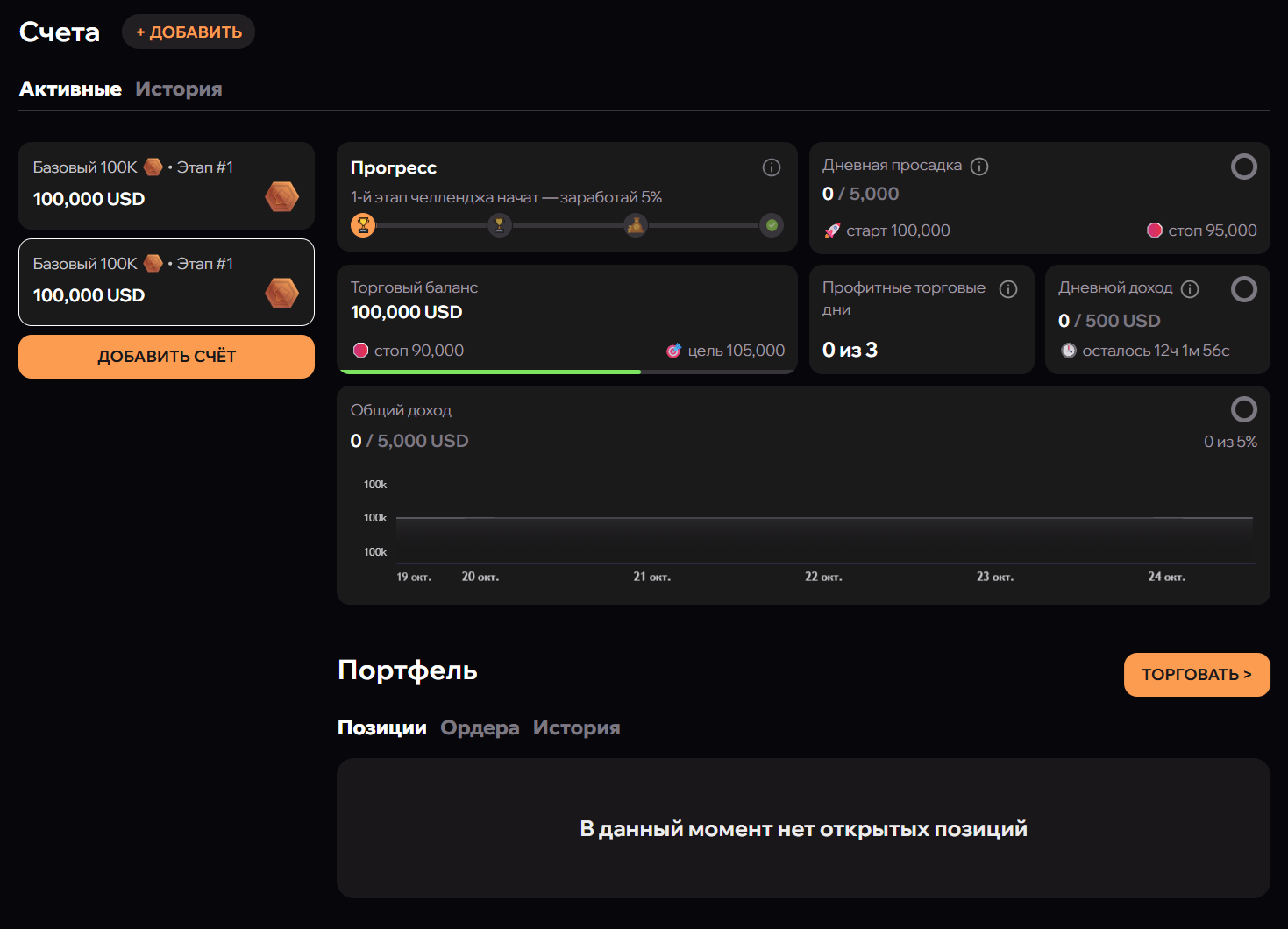Switch to the История accounts tab
The width and height of the screenshot is (1288, 929).
[179, 89]
